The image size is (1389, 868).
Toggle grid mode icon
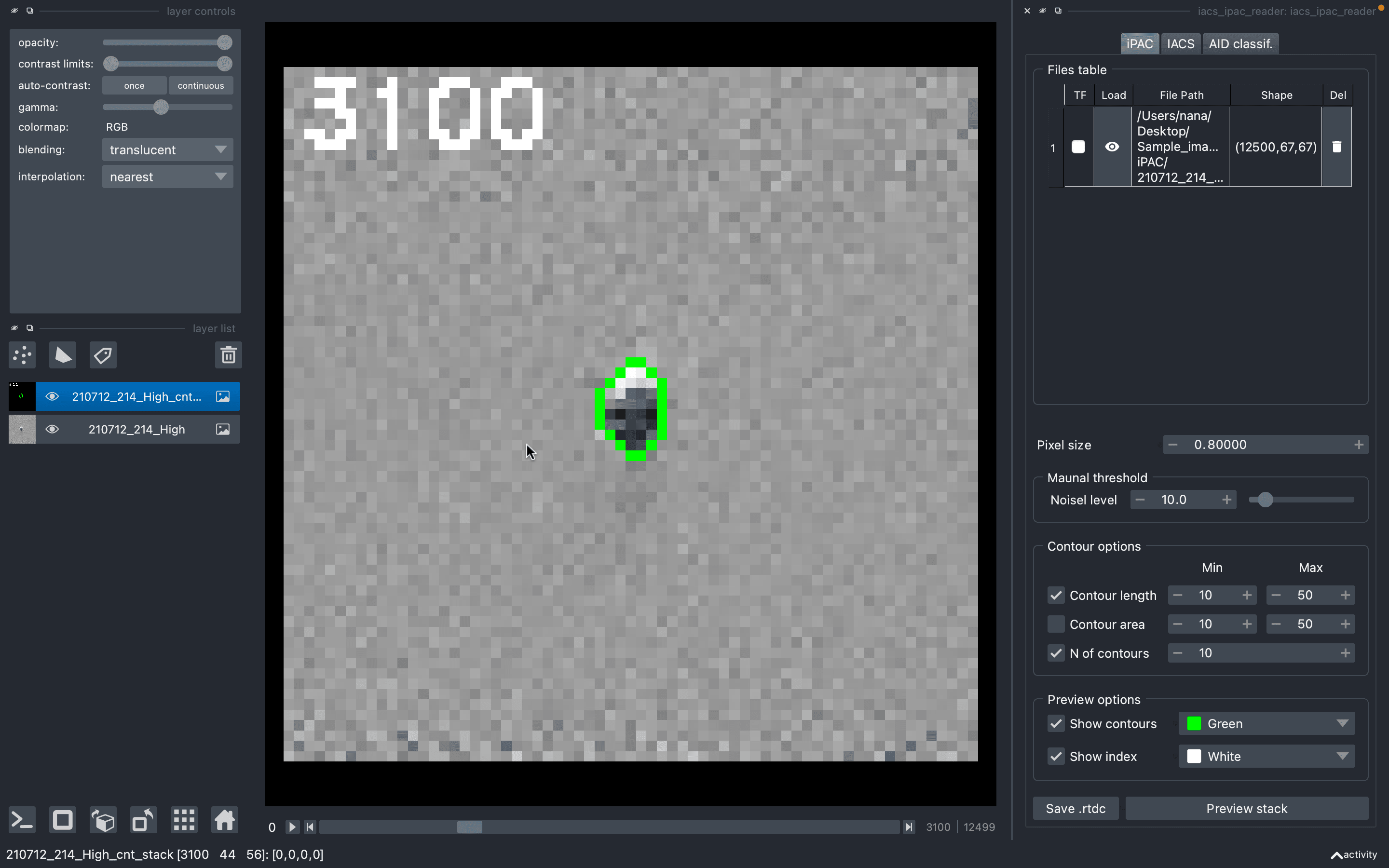184,820
